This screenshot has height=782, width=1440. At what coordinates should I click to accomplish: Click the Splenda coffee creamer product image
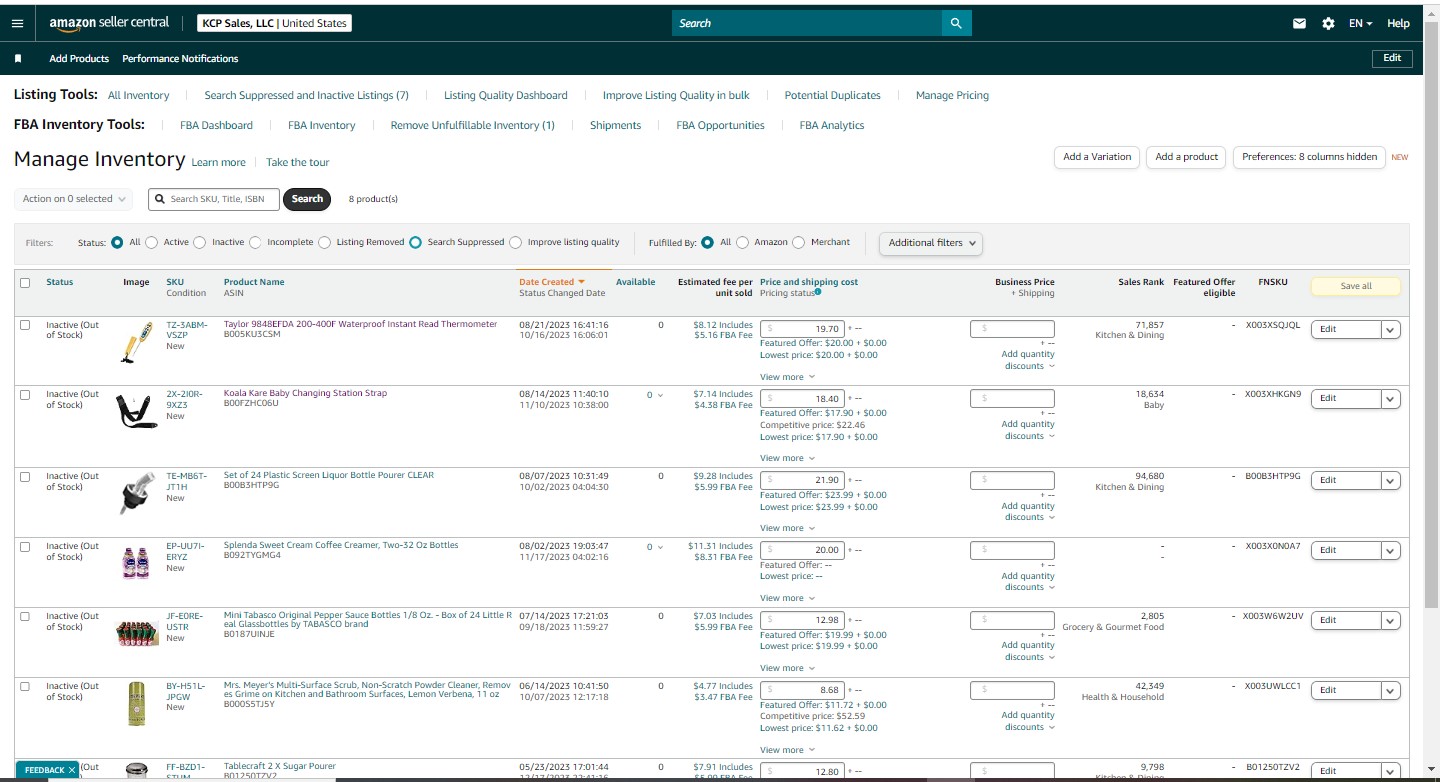coord(135,562)
